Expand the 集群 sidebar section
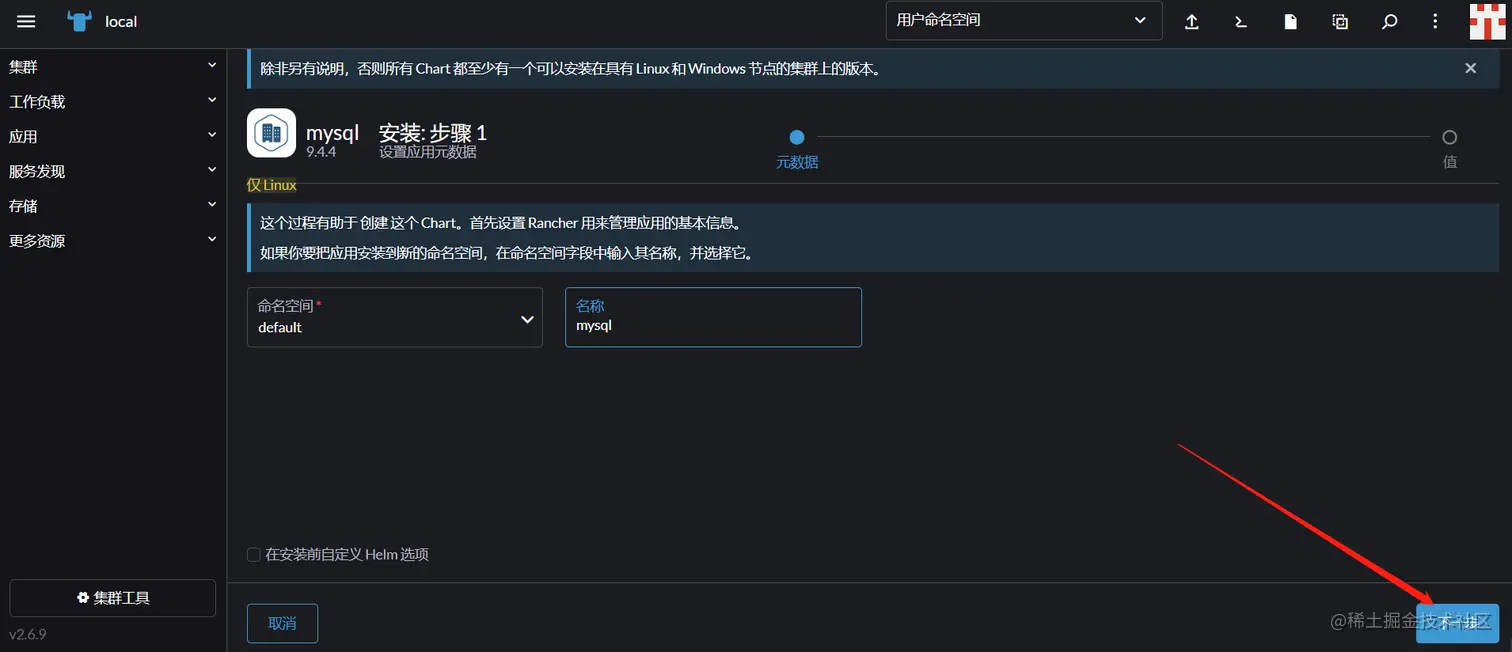Viewport: 1512px width, 652px height. pos(113,67)
